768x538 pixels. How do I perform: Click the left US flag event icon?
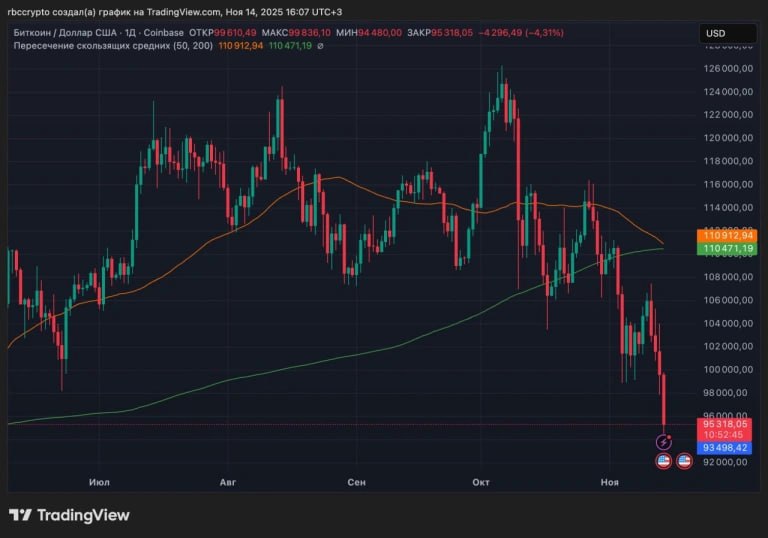(x=662, y=461)
